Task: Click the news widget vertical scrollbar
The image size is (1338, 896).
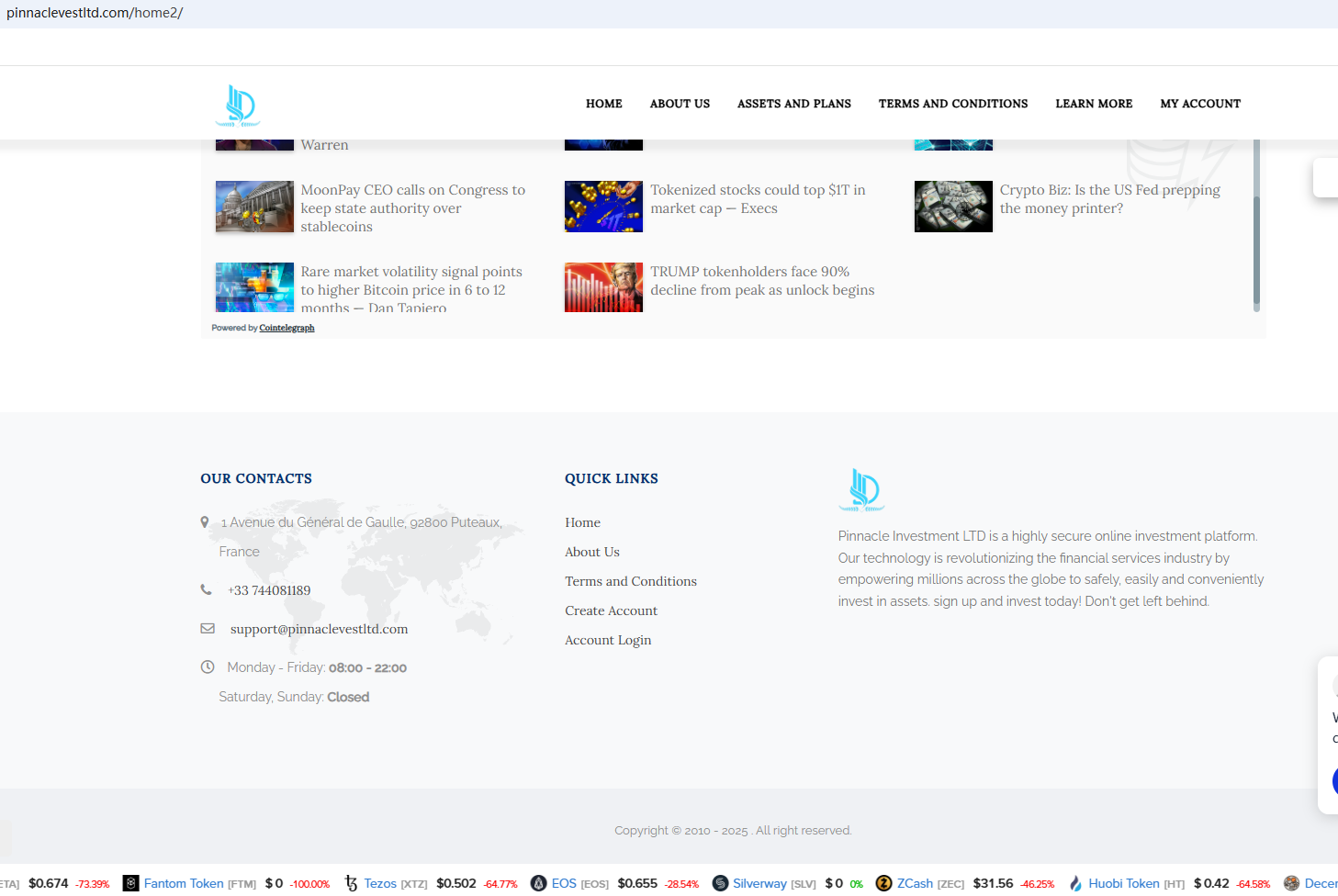Action: [1256, 252]
